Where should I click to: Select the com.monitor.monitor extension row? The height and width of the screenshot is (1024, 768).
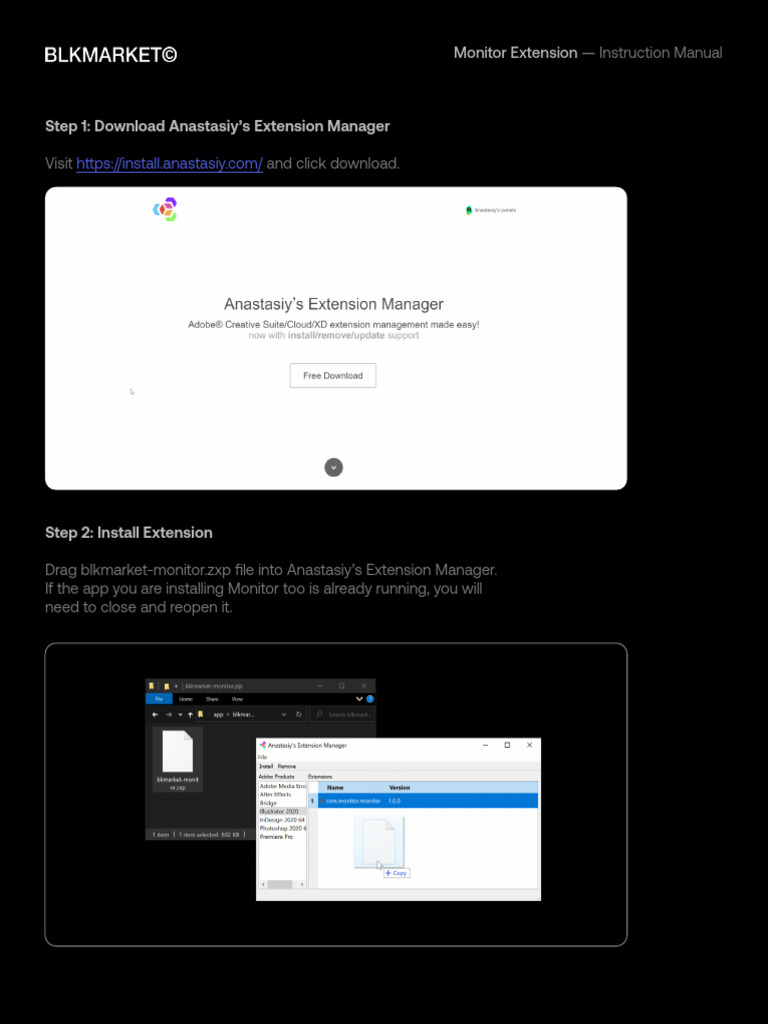click(x=424, y=801)
